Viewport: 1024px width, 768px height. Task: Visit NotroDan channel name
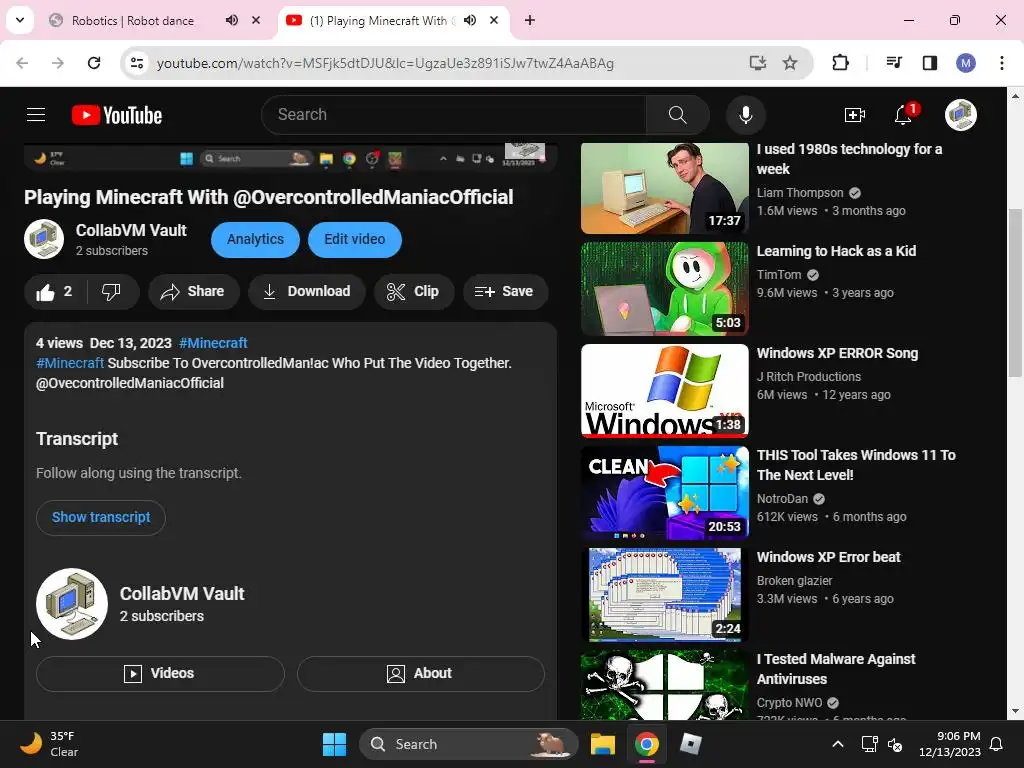[x=782, y=499]
